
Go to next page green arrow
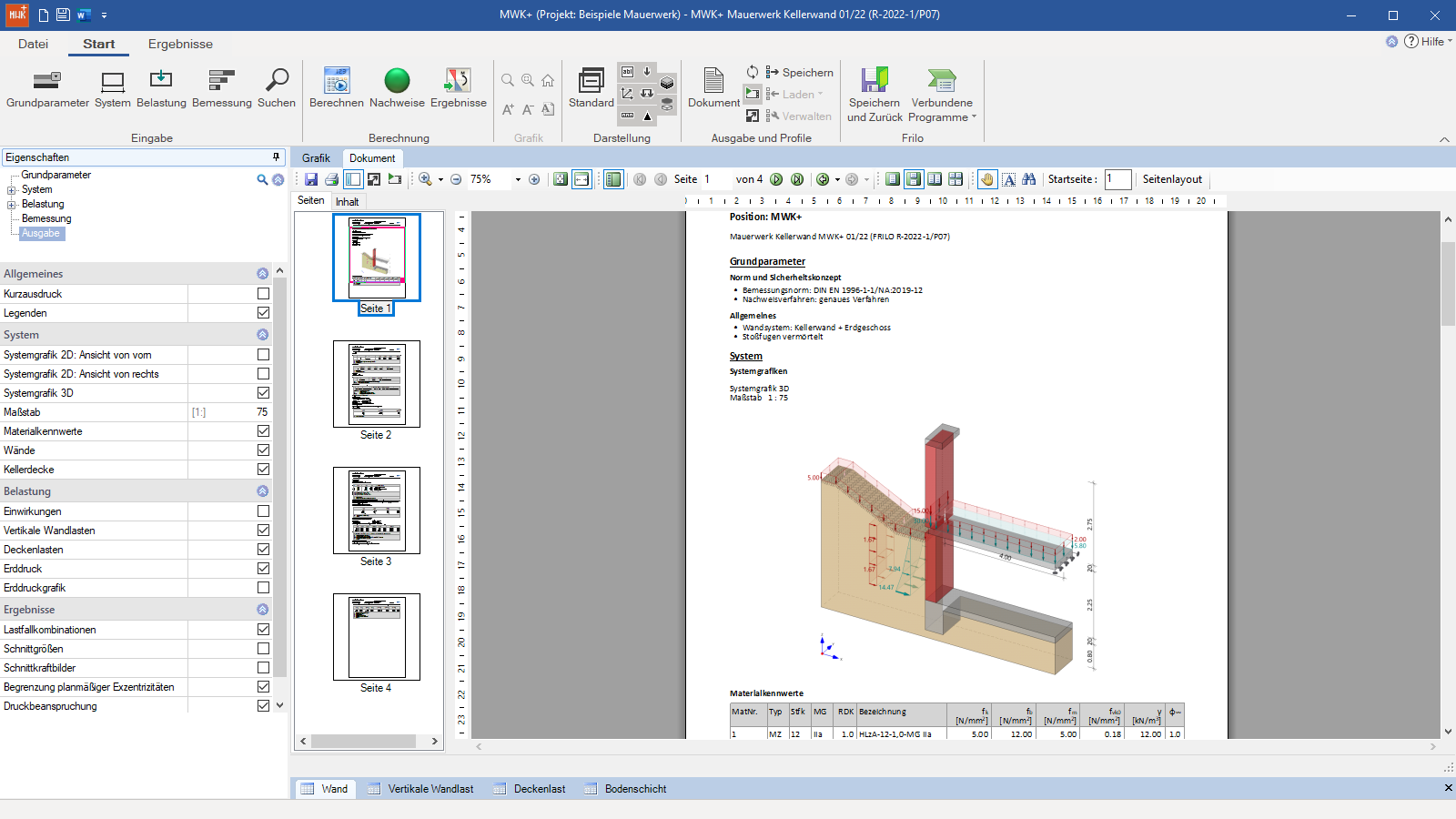(776, 179)
